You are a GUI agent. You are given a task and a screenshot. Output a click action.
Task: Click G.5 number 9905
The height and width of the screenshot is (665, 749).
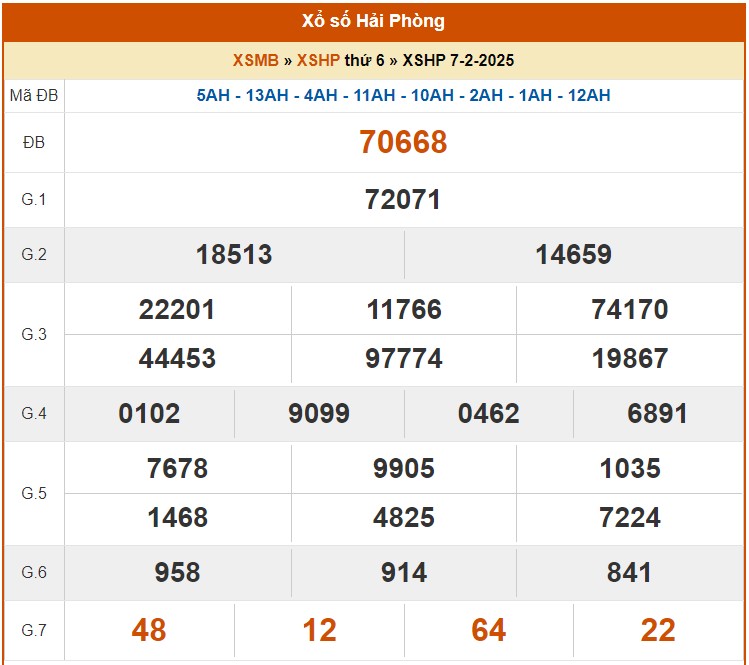[403, 469]
